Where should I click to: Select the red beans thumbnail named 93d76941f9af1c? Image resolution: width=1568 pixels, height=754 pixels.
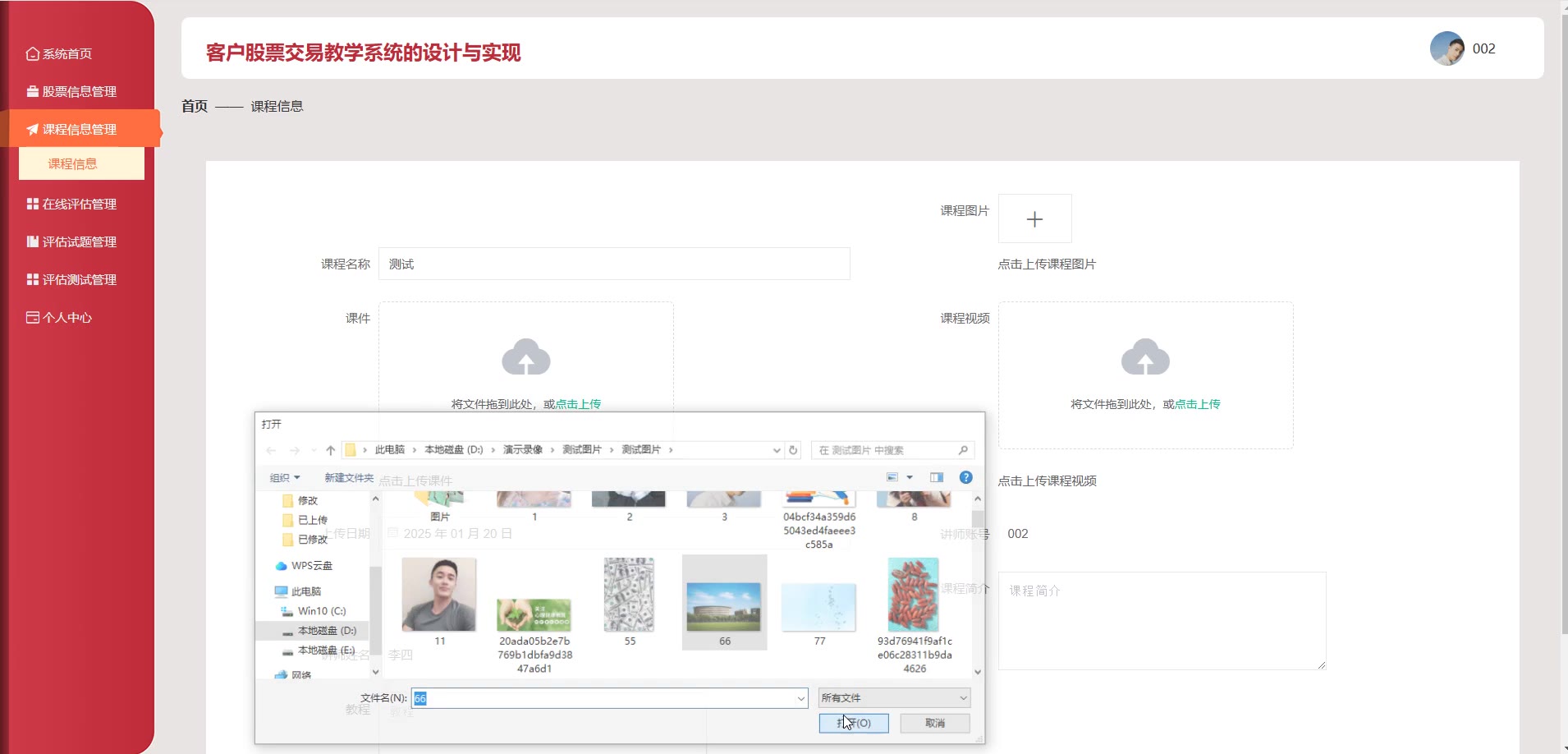[914, 615]
